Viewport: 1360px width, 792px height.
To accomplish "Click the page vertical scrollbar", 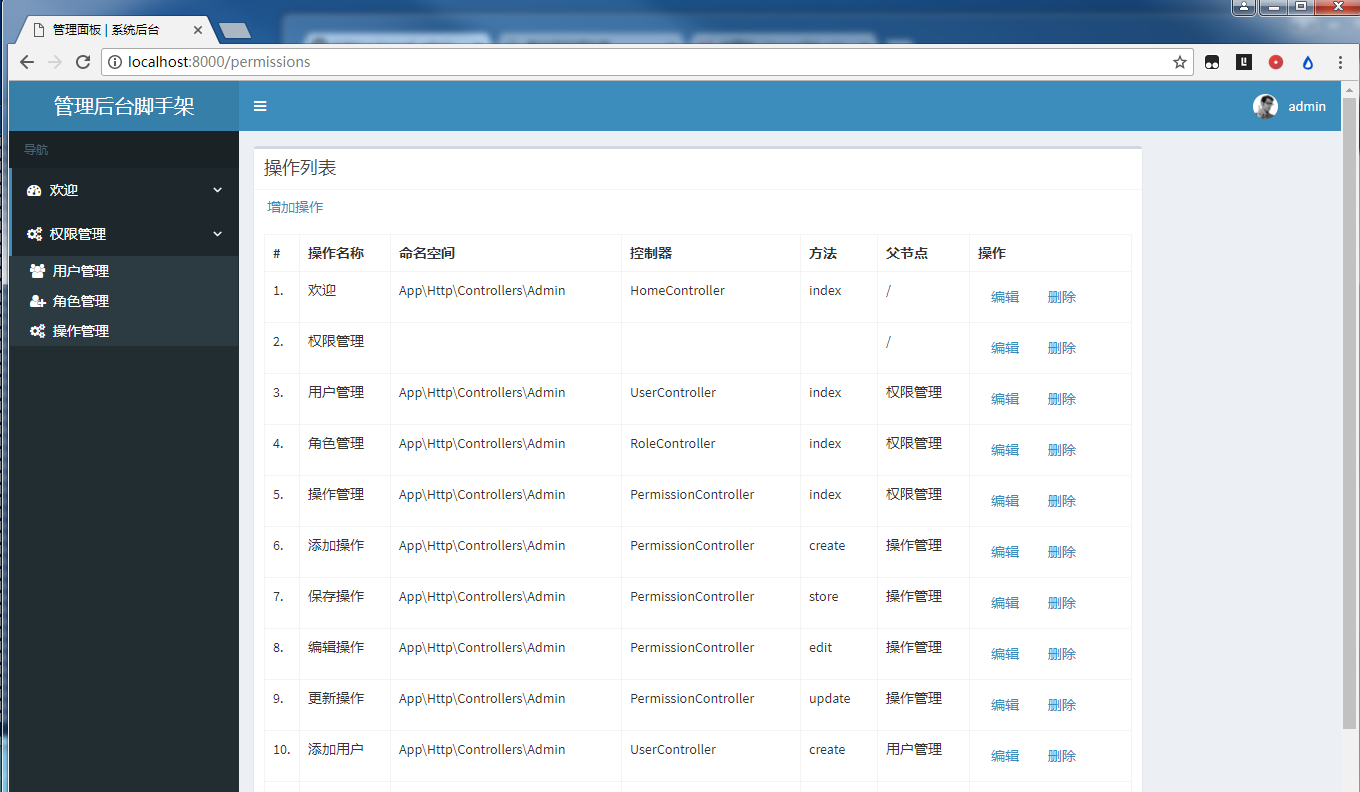I will [x=1350, y=412].
